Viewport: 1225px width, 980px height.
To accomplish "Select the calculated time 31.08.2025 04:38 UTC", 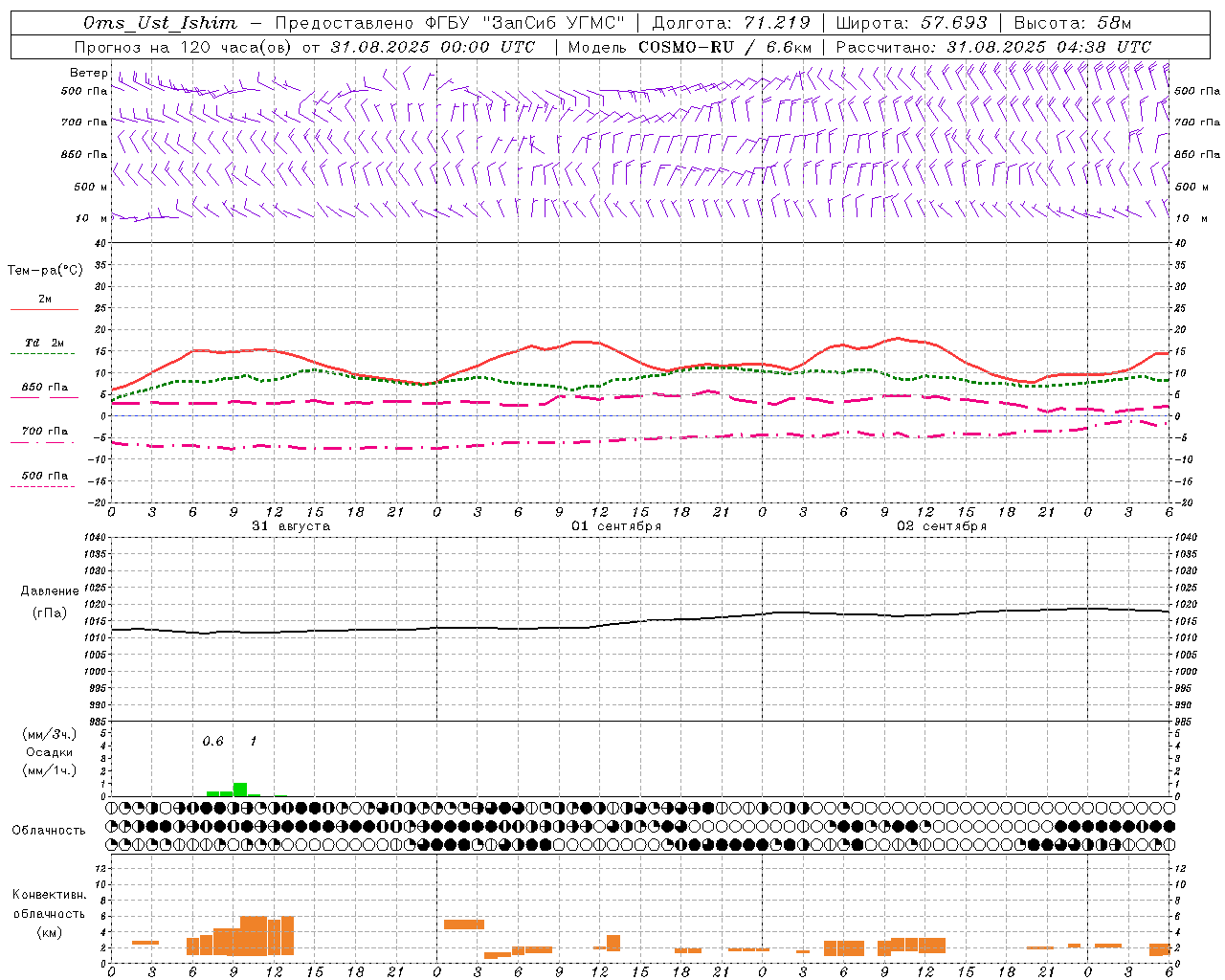I will [x=1049, y=47].
